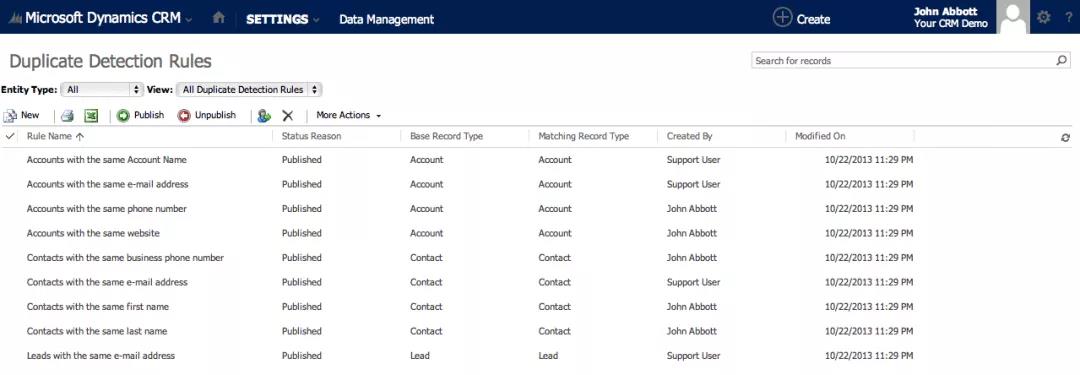Click 'John Abbott' in the same website row
Screen dimensions: 1080x375
click(x=692, y=233)
